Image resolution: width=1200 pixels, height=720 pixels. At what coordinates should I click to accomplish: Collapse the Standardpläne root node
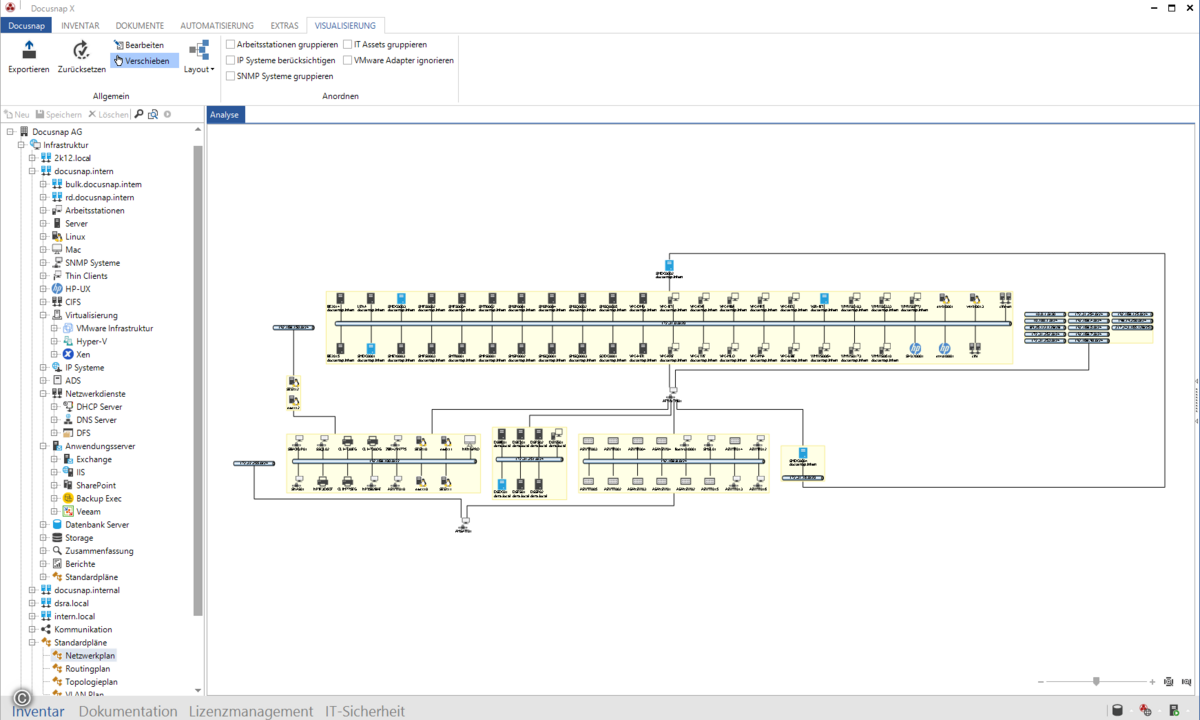click(33, 642)
